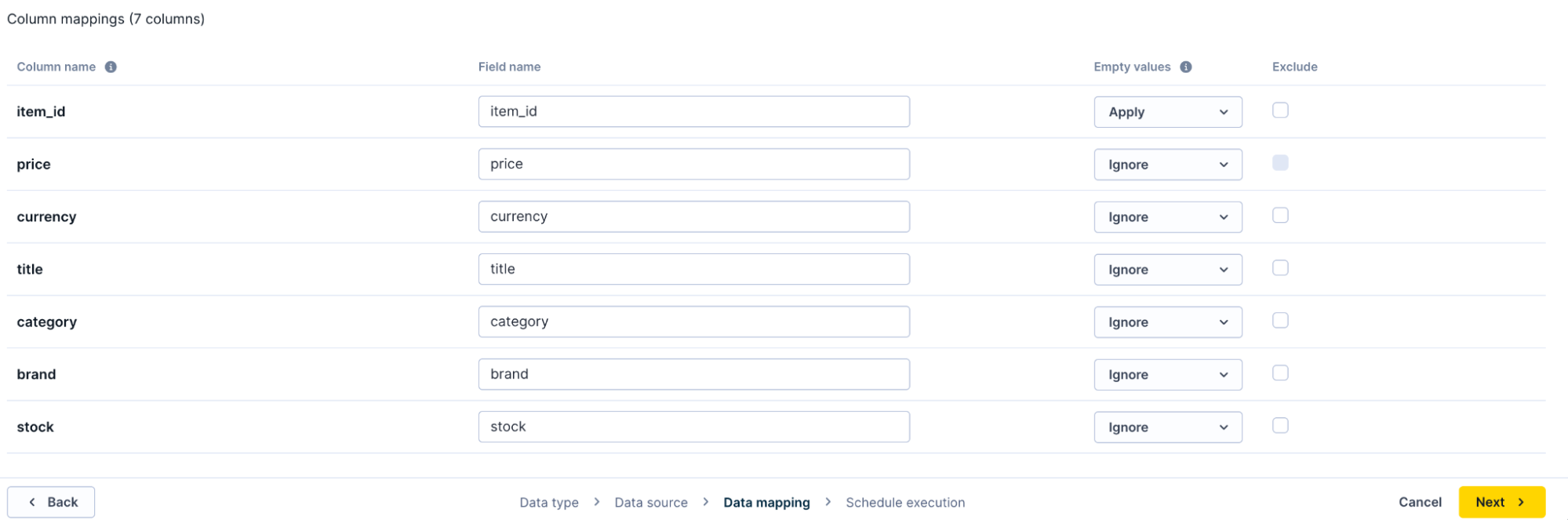
Task: Check the Exclude box for brand
Action: 1280,373
